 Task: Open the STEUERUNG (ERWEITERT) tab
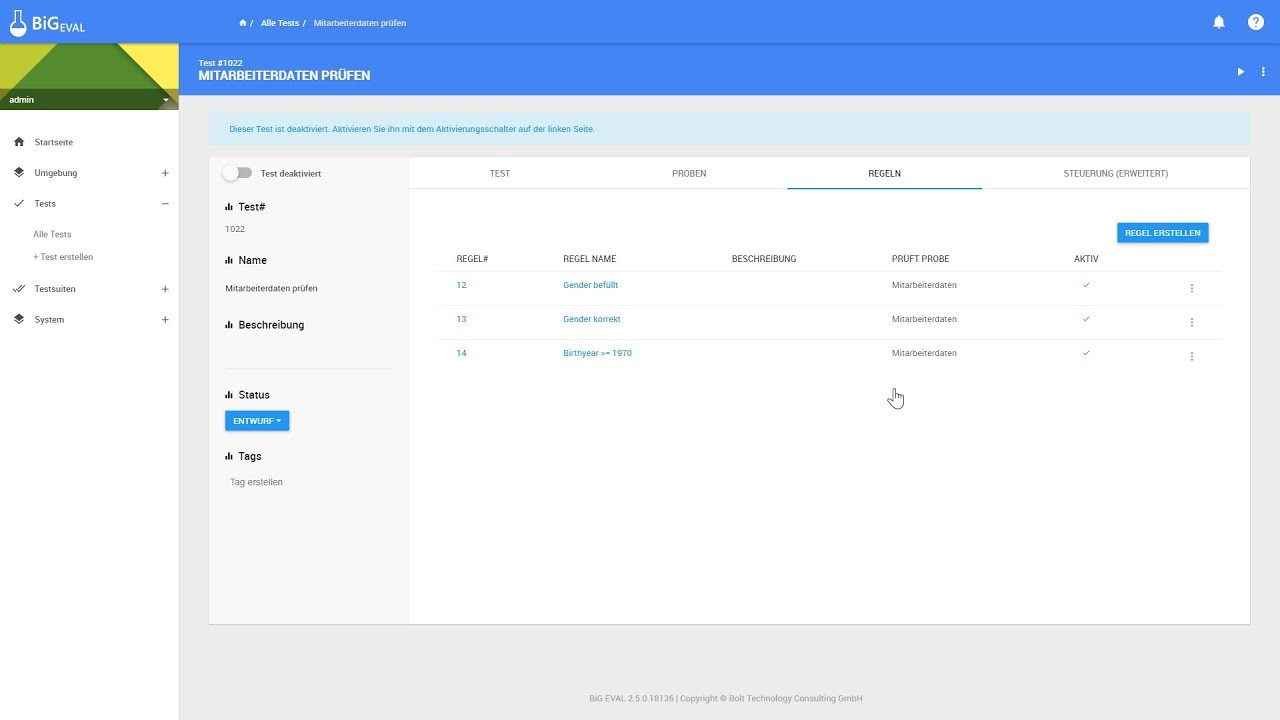click(1116, 173)
